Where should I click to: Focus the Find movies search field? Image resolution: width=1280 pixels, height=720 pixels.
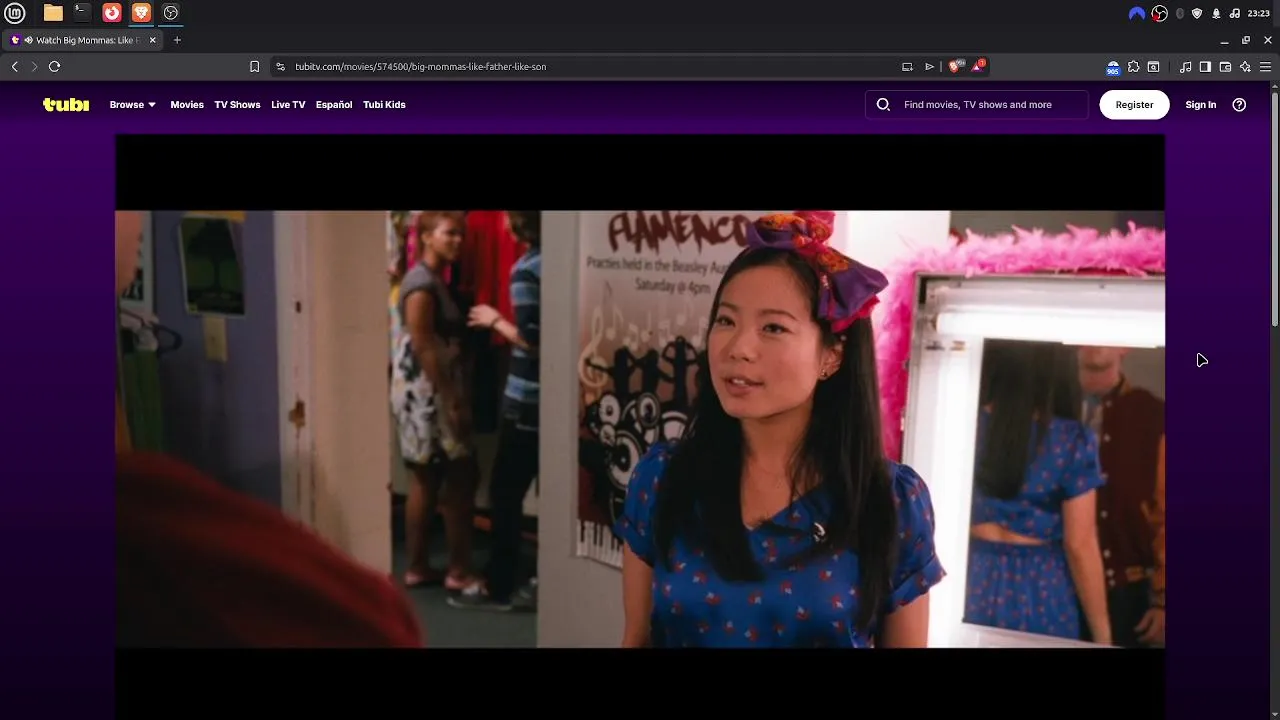tap(977, 105)
